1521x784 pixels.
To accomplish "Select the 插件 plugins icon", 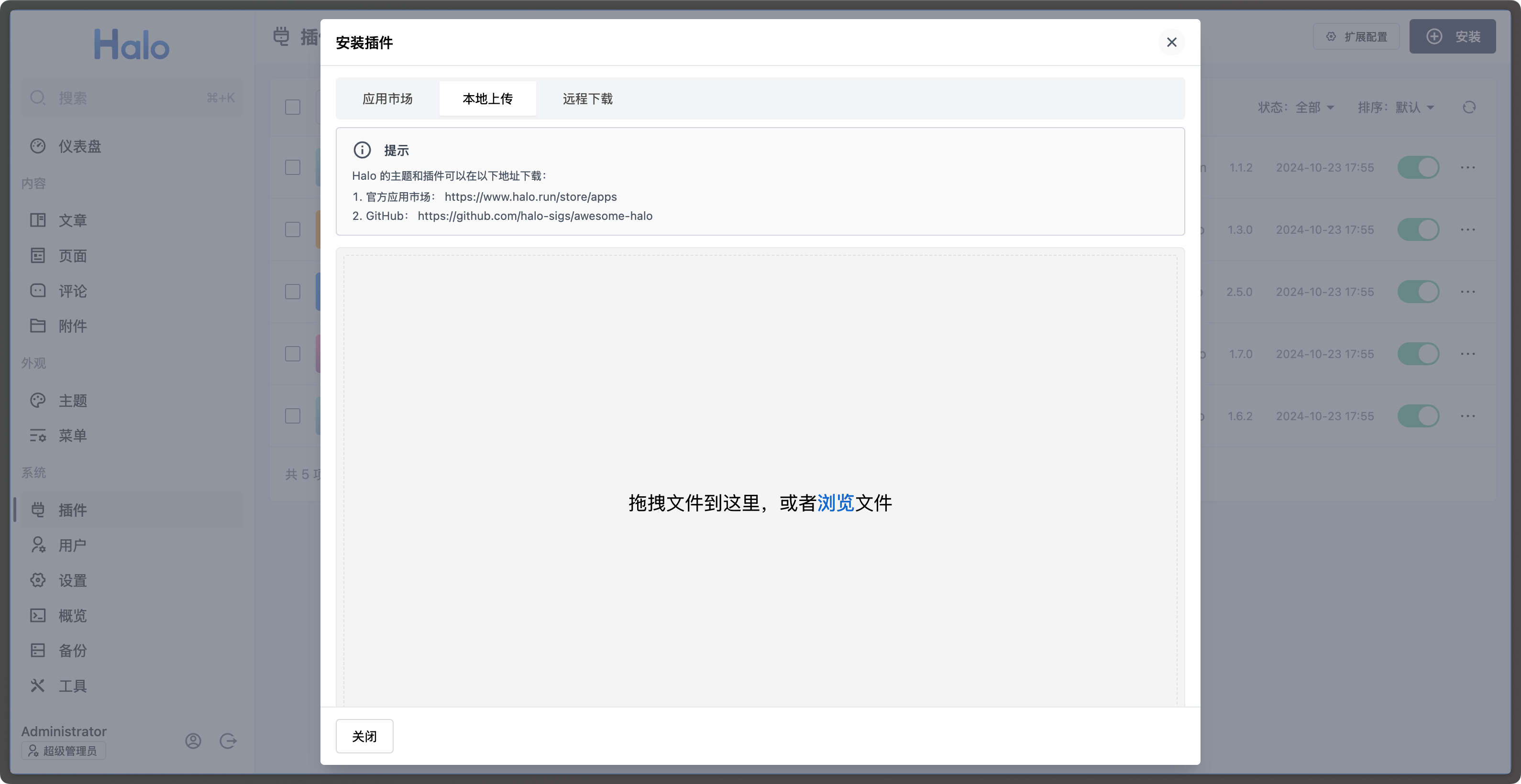I will coord(38,510).
